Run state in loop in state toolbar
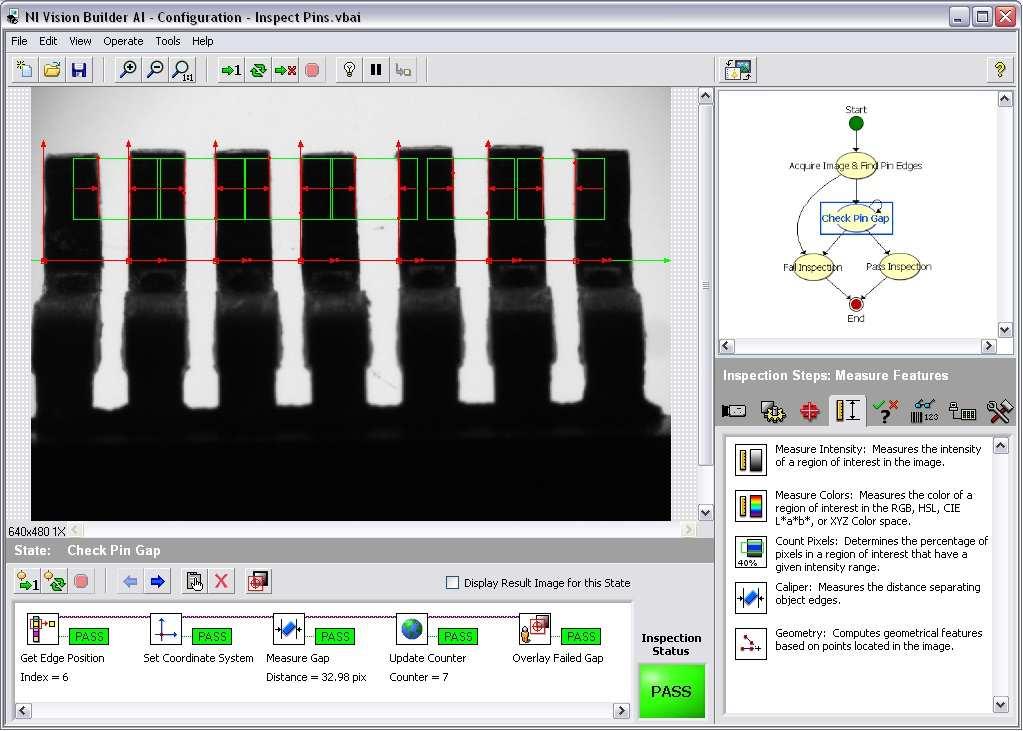 [x=55, y=581]
